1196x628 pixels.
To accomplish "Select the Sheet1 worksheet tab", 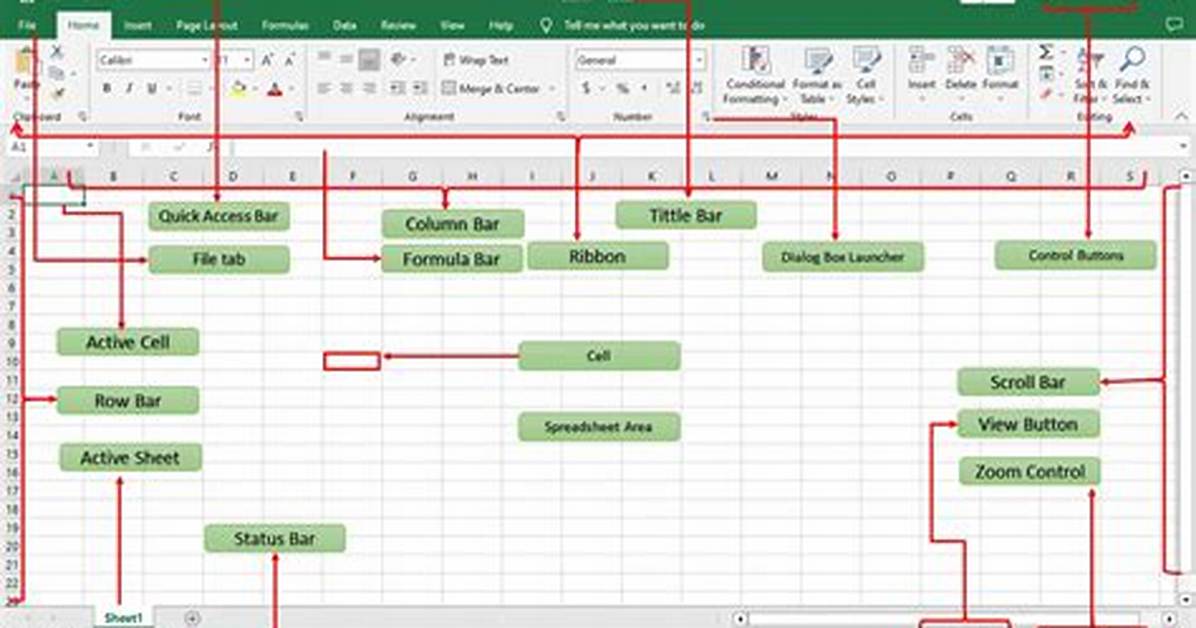I will 124,618.
